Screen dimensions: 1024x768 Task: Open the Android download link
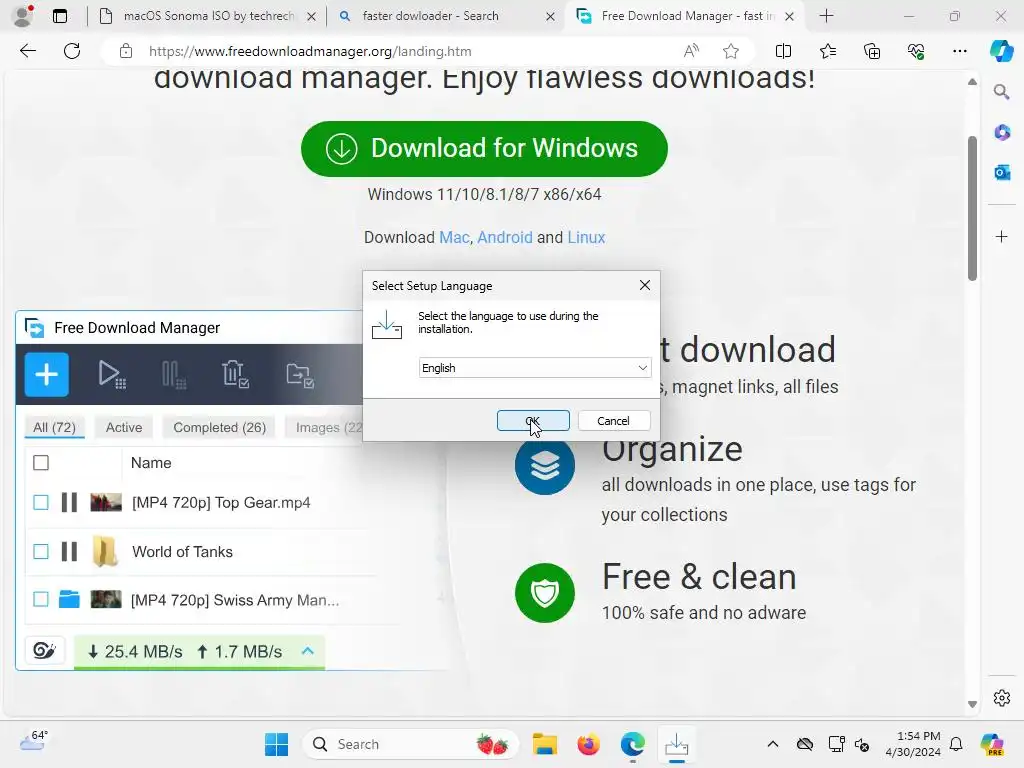tap(505, 237)
